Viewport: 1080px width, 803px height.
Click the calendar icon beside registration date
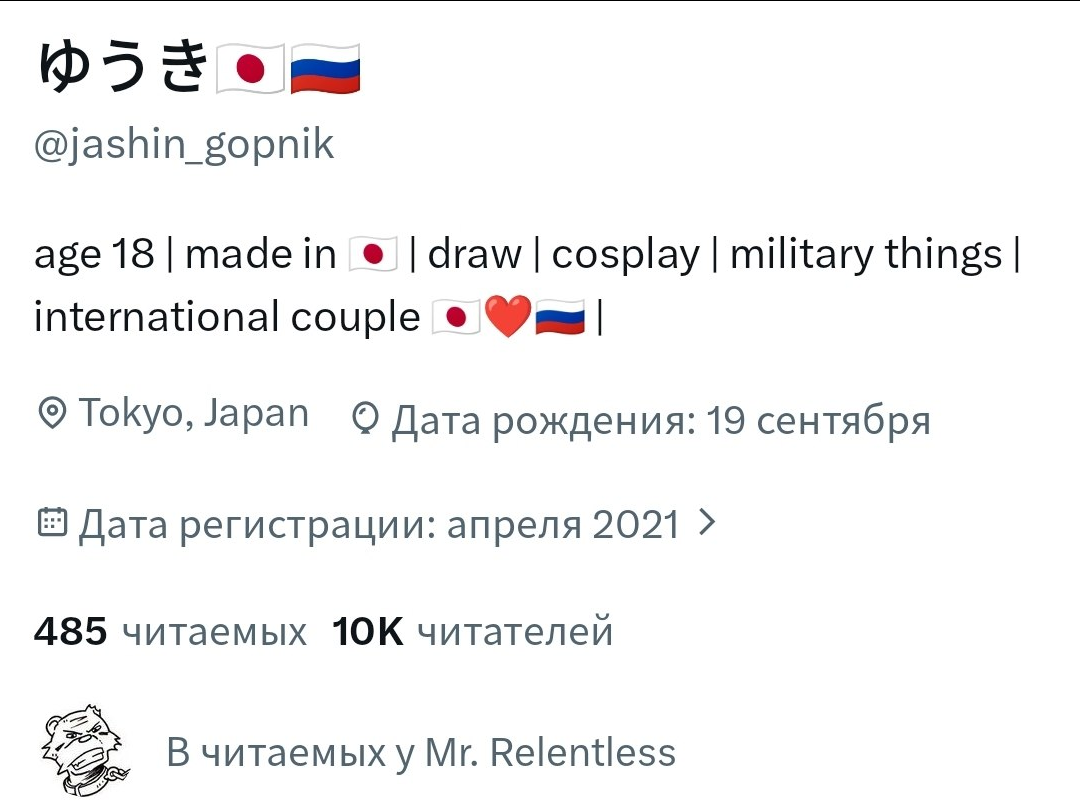coord(52,522)
